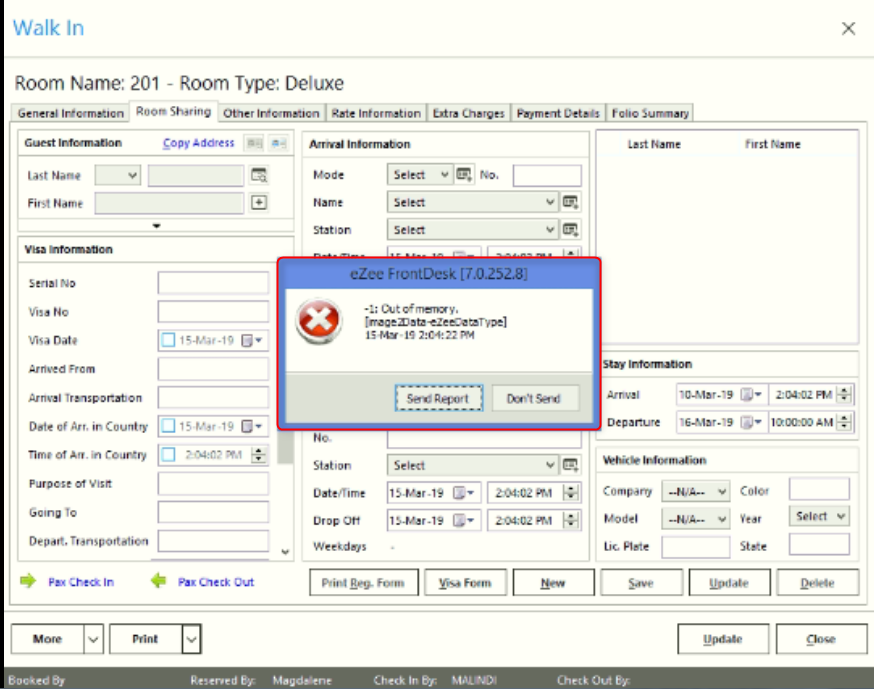Click the Delete button

click(817, 583)
